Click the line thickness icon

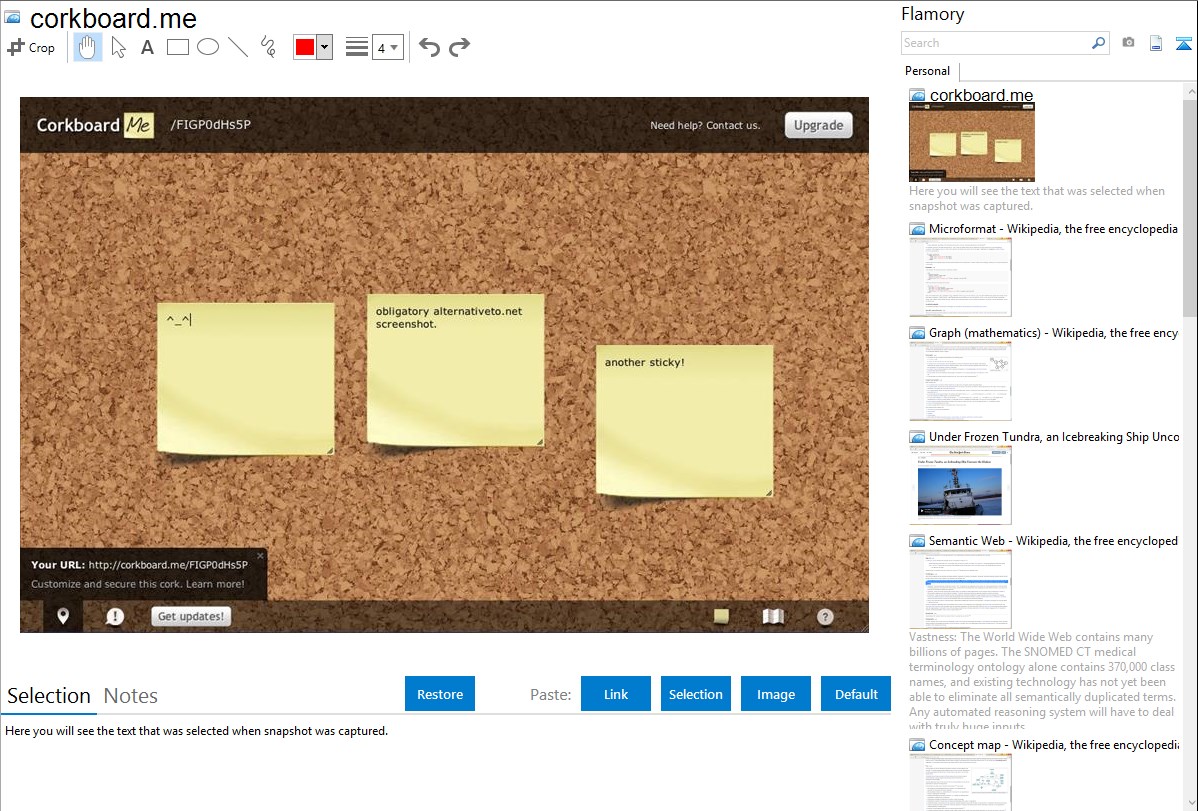356,47
